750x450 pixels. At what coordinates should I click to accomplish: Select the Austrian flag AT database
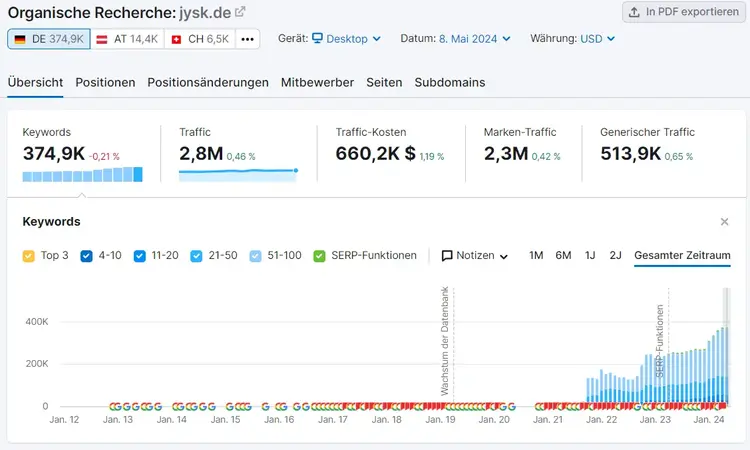(x=127, y=39)
